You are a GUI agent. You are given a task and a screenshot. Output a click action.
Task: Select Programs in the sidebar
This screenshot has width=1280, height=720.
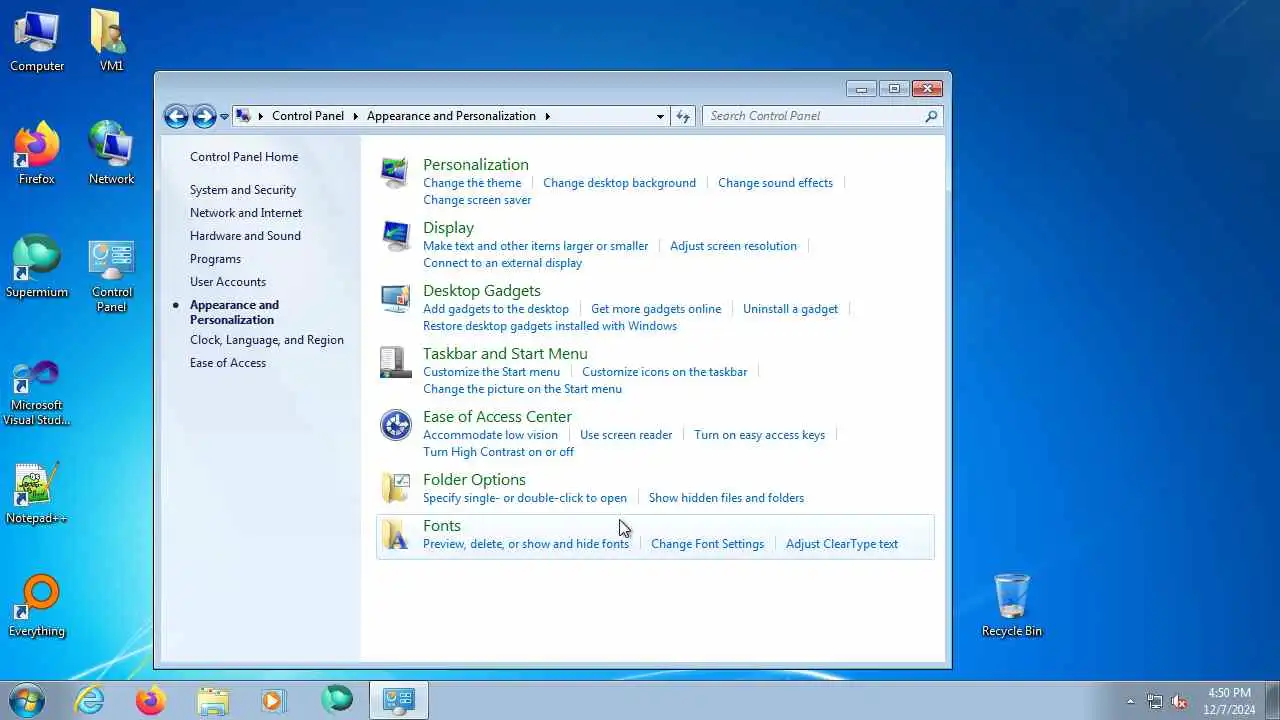tap(215, 259)
